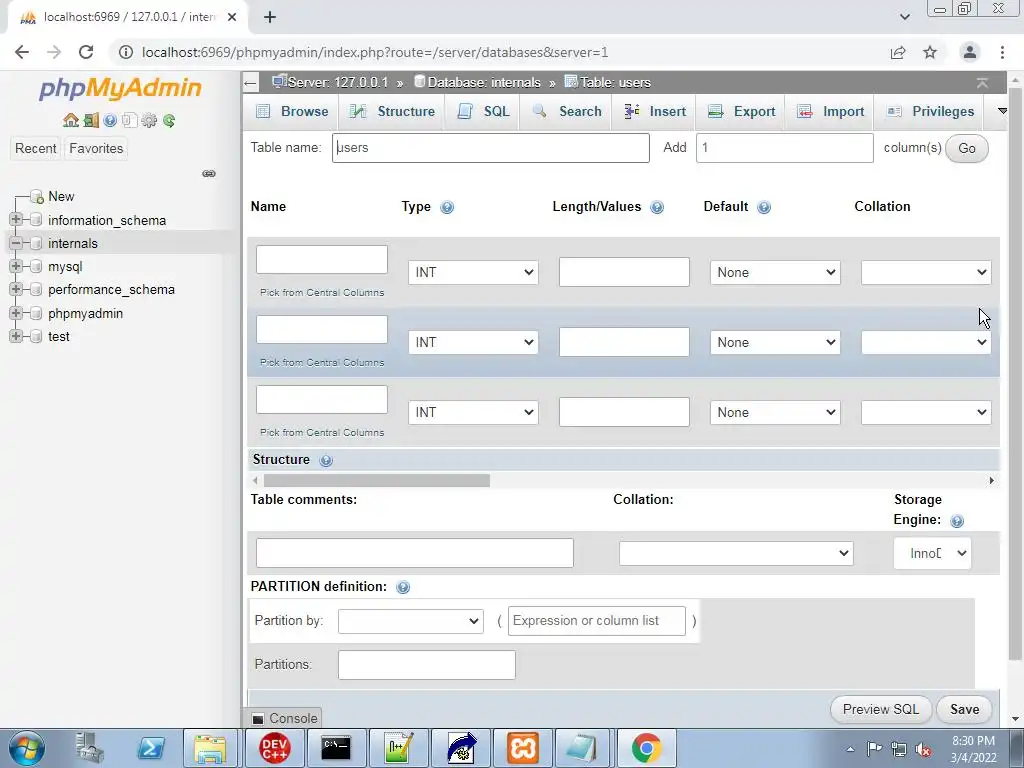Click the Favorites tables button

point(96,149)
